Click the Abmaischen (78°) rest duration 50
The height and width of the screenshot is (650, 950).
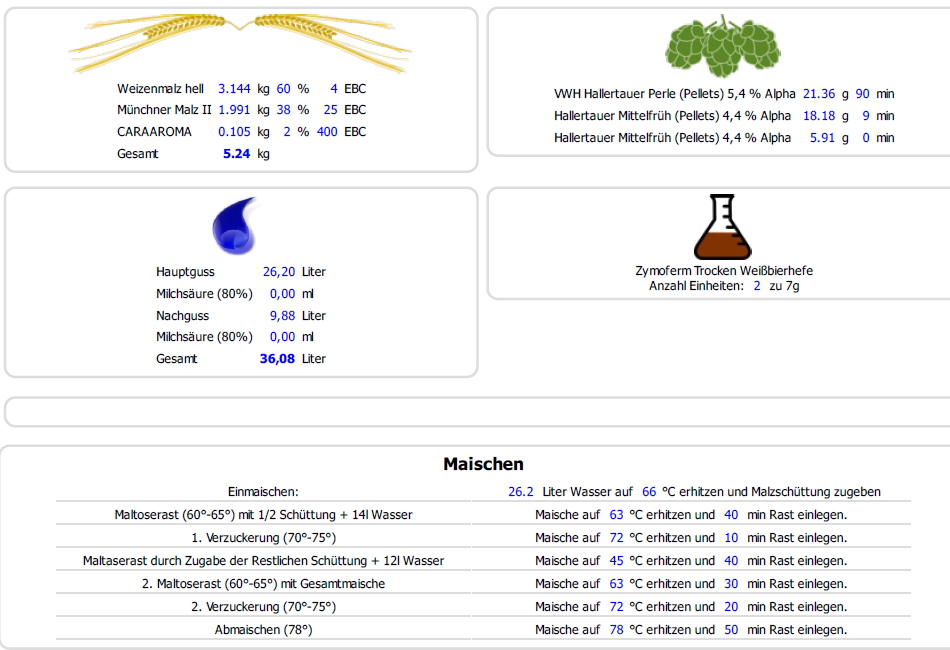[x=731, y=630]
